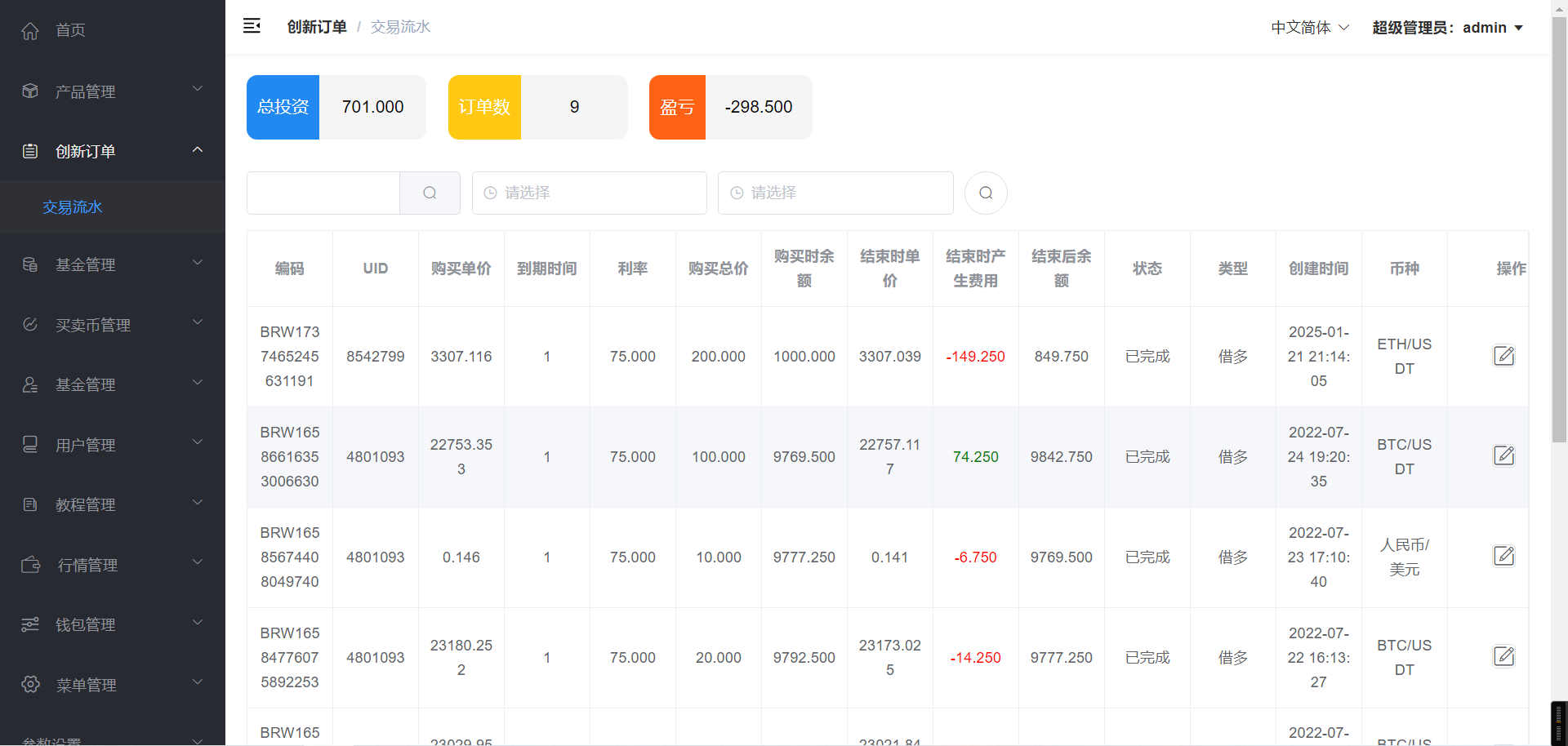This screenshot has height=746, width=1568.
Task: Click the round search button beside date filters
Action: [986, 193]
